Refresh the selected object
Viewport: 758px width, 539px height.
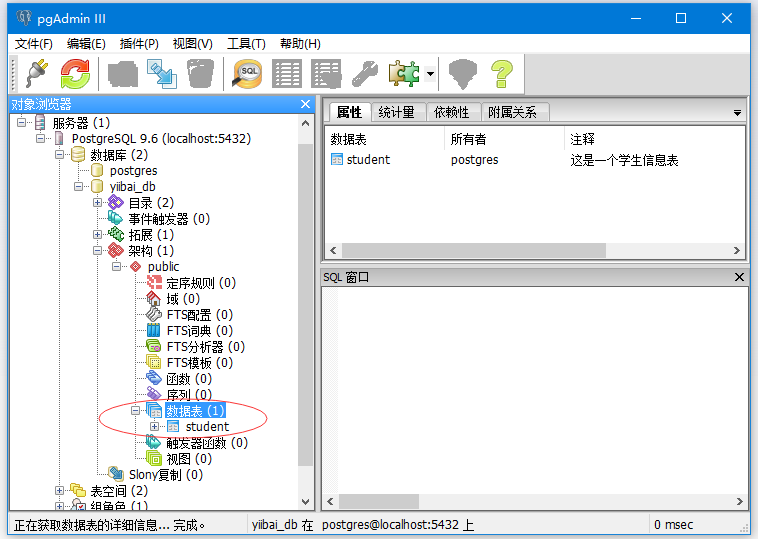75,73
